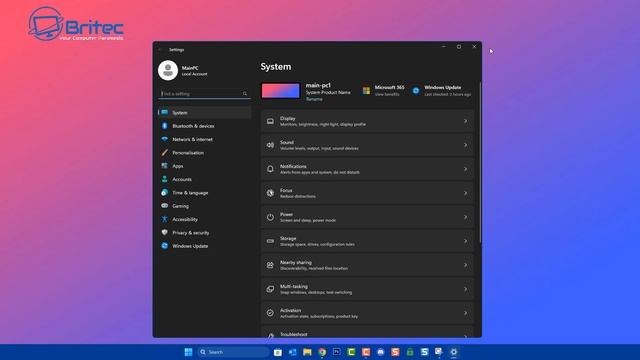Open the orange Snagit taskbar icon

click(395, 352)
